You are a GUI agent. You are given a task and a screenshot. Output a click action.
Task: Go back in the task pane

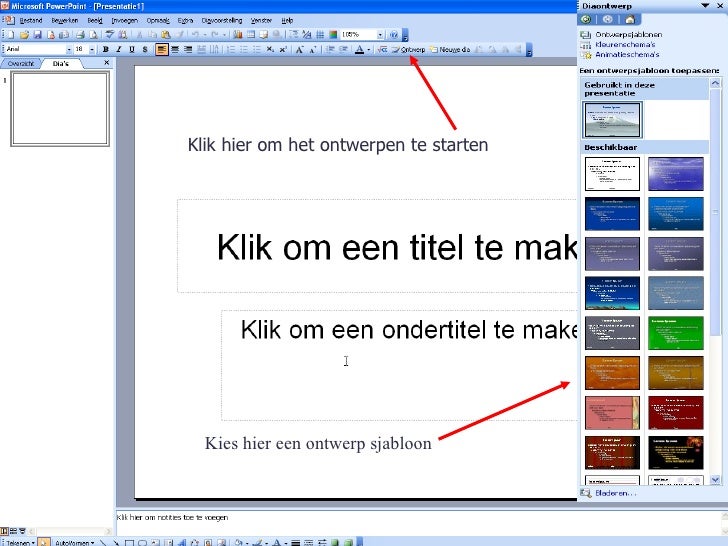(586, 19)
